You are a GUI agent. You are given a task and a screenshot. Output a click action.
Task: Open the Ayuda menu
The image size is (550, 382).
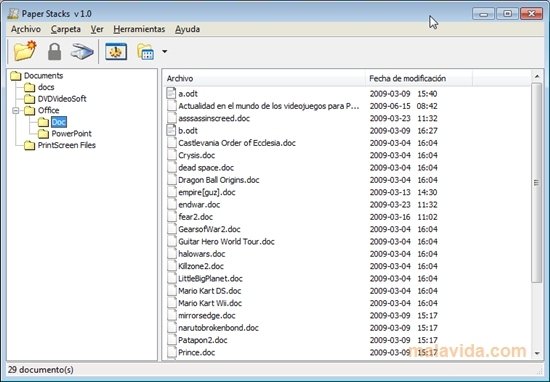[187, 29]
